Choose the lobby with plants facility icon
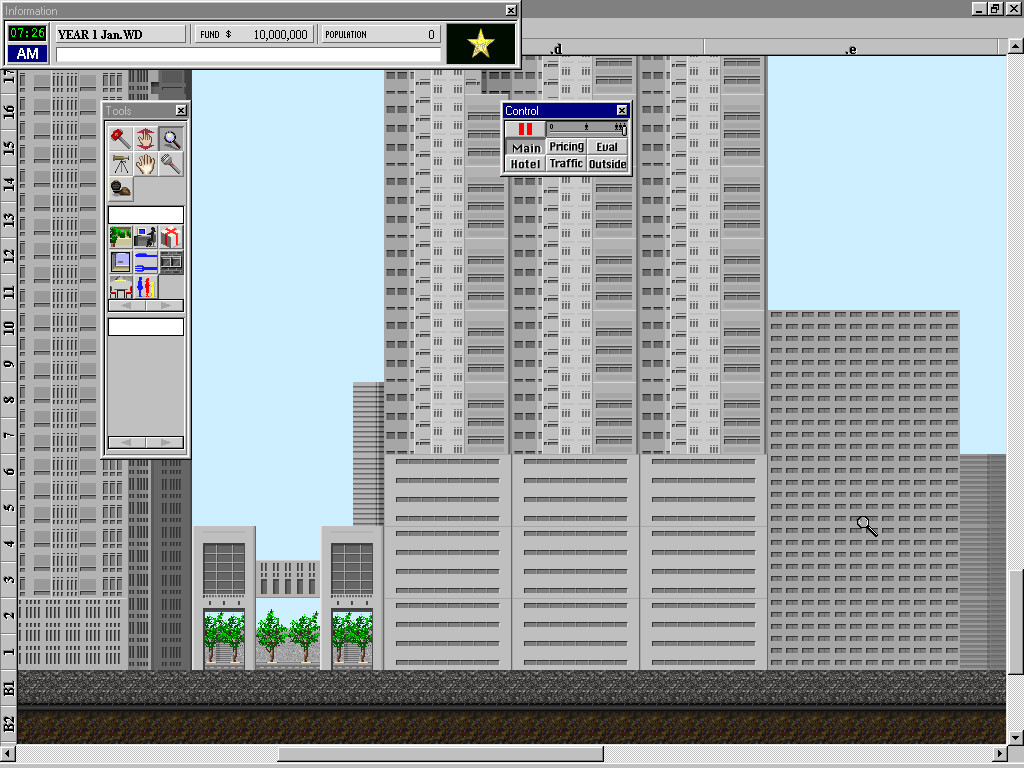The image size is (1024, 768). tap(120, 236)
